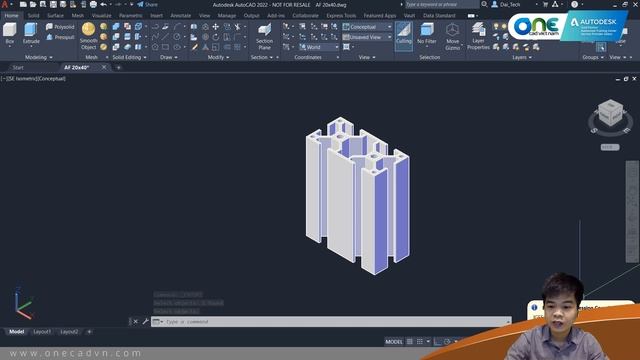Turn layer on via yellow lightbulb icon
The width and height of the screenshot is (640, 360).
tap(496, 27)
